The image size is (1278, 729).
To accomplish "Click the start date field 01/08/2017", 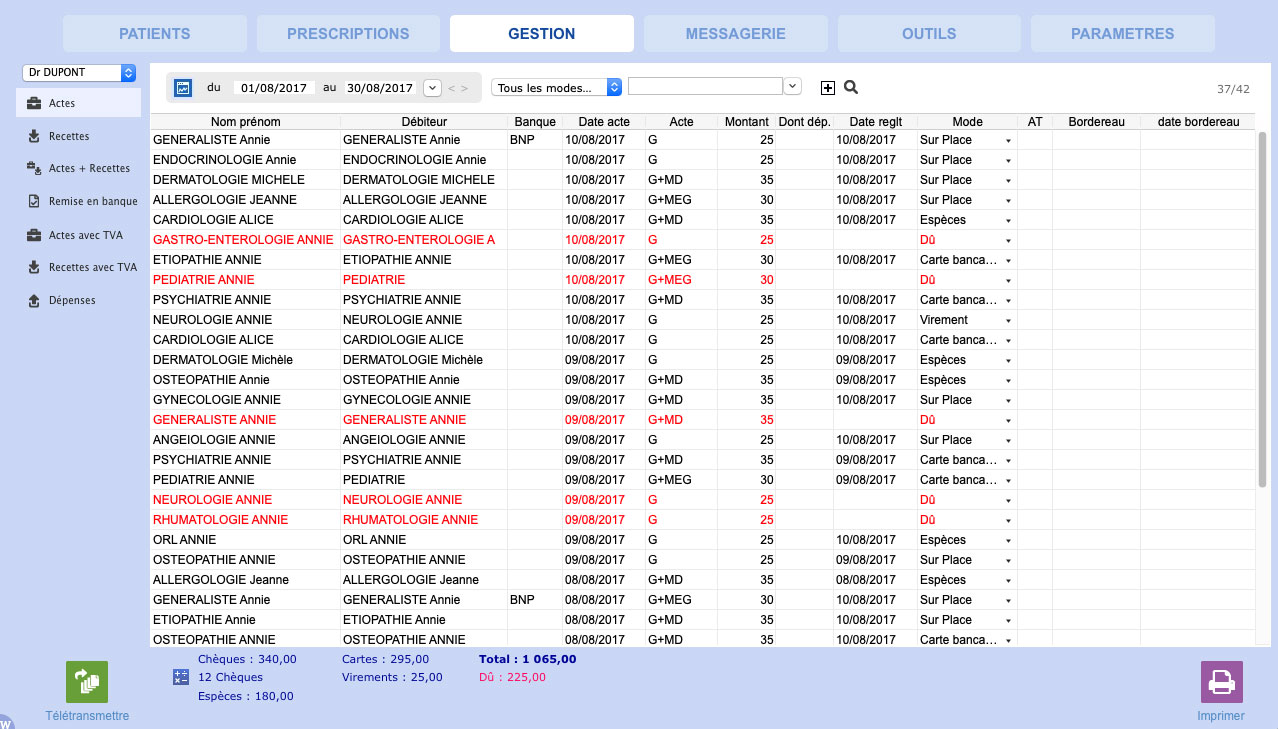I will click(272, 88).
